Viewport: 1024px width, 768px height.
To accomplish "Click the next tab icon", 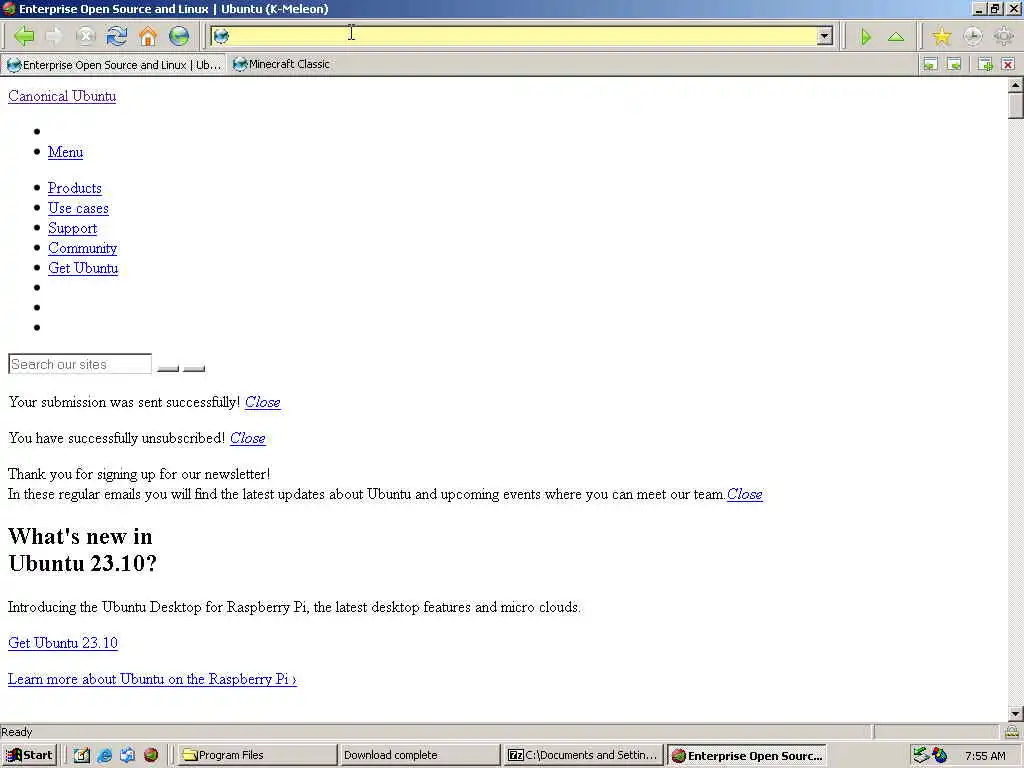I will pyautogui.click(x=954, y=64).
